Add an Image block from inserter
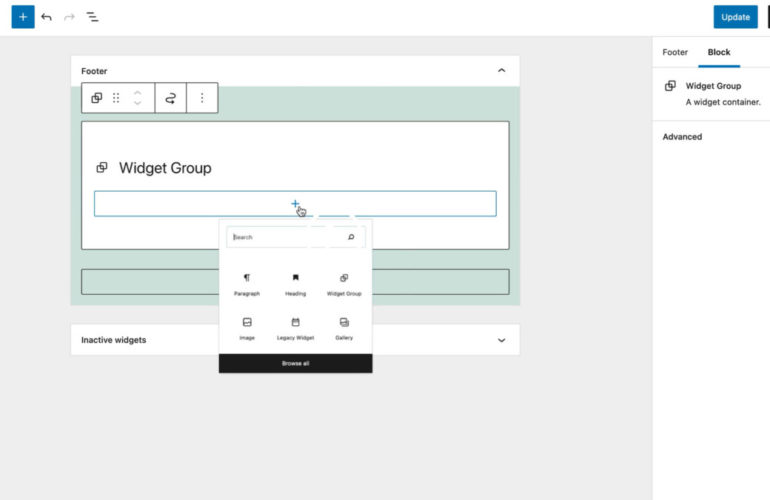 coord(247,328)
